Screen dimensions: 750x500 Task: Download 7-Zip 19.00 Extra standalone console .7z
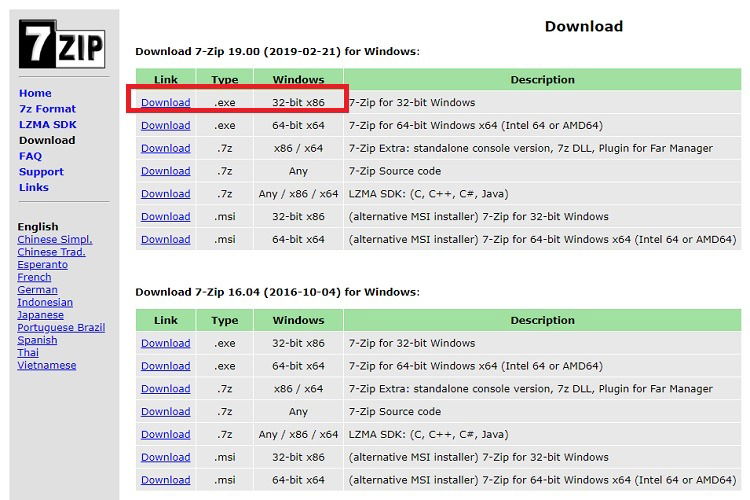tap(165, 148)
